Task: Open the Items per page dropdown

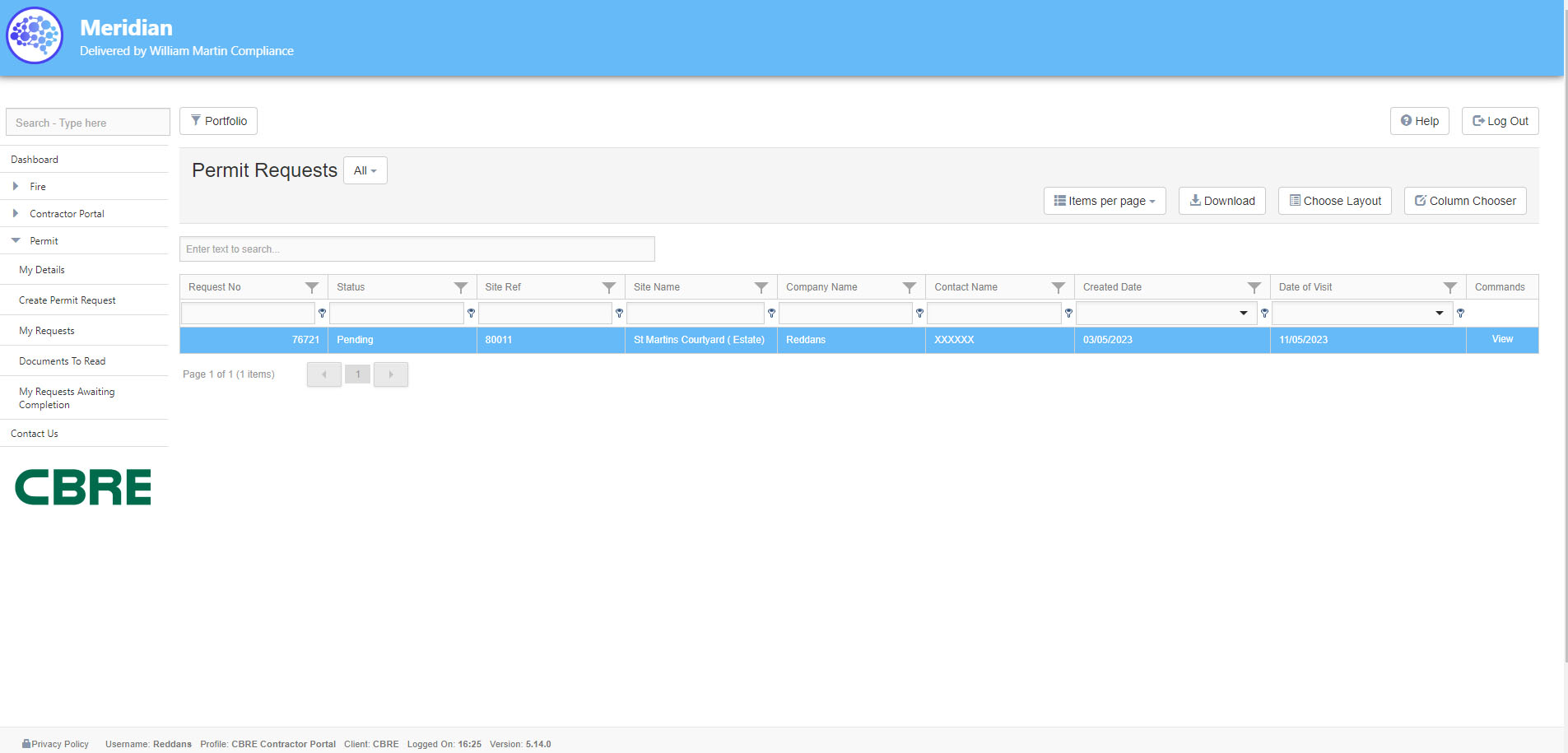Action: click(1105, 201)
